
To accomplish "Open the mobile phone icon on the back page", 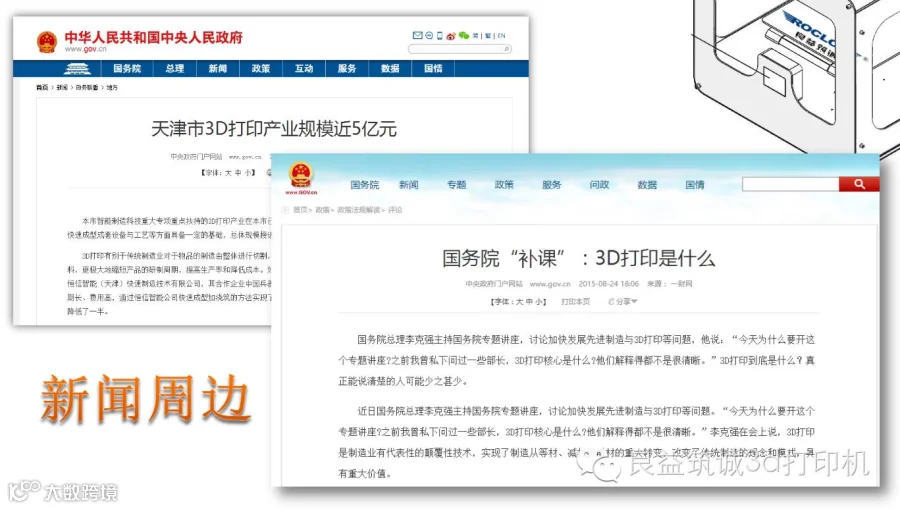I will 440,36.
